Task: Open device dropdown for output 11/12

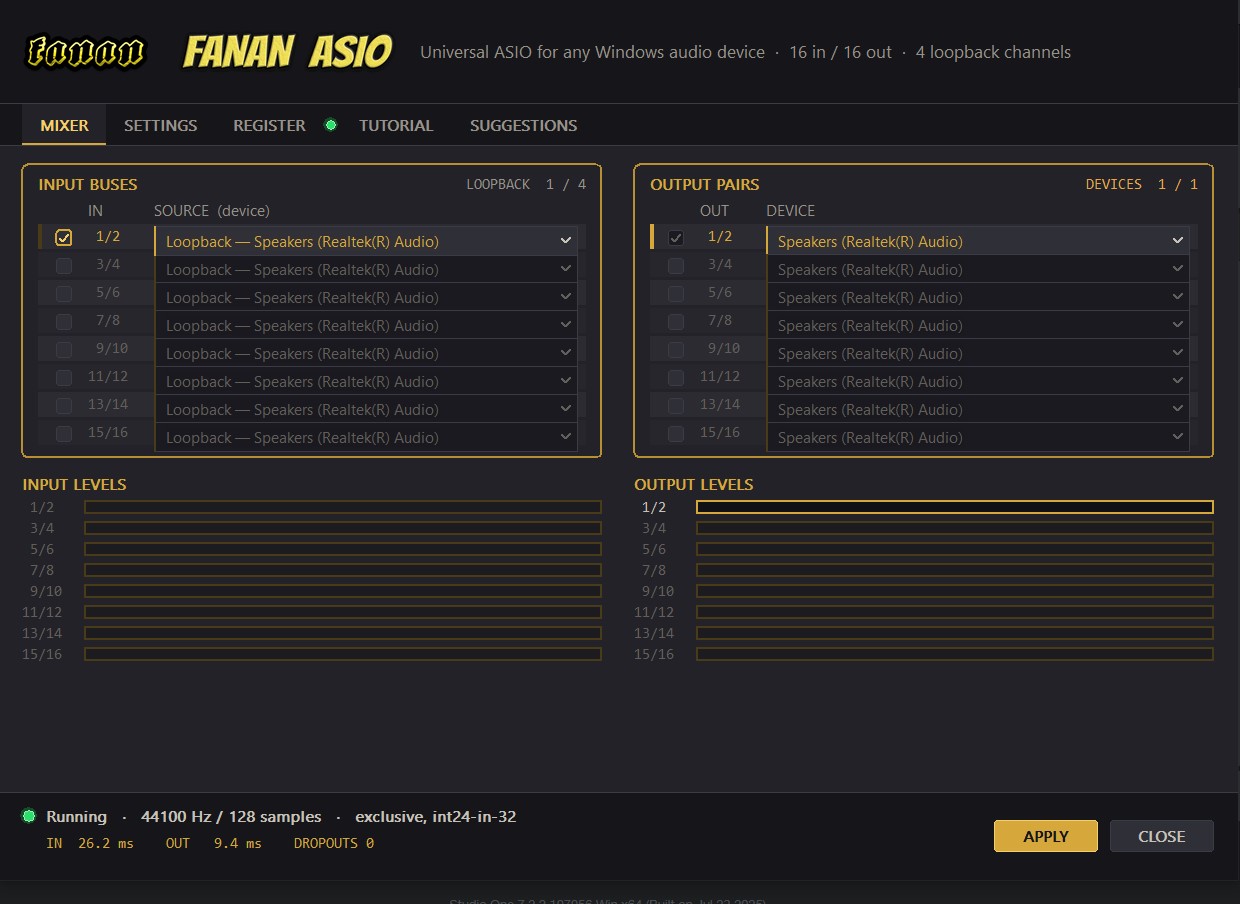Action: coord(978,381)
